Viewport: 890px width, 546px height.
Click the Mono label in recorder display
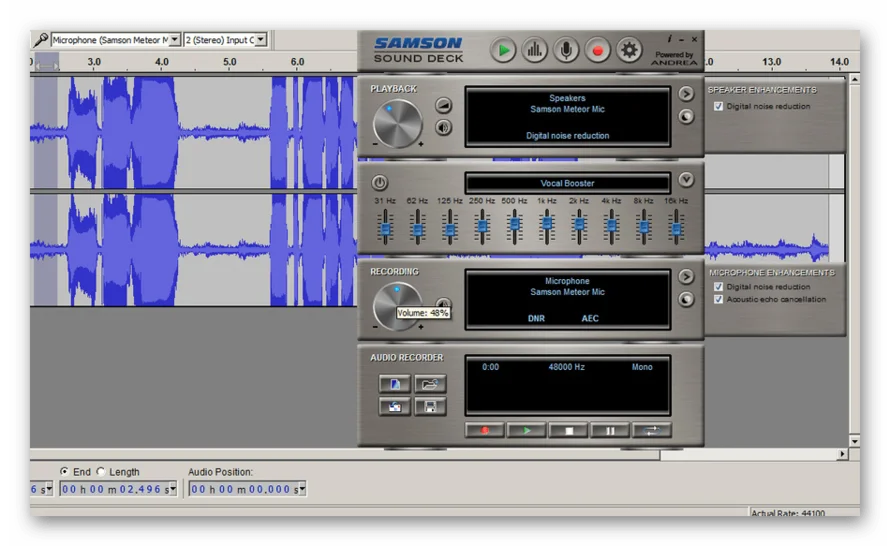642,367
